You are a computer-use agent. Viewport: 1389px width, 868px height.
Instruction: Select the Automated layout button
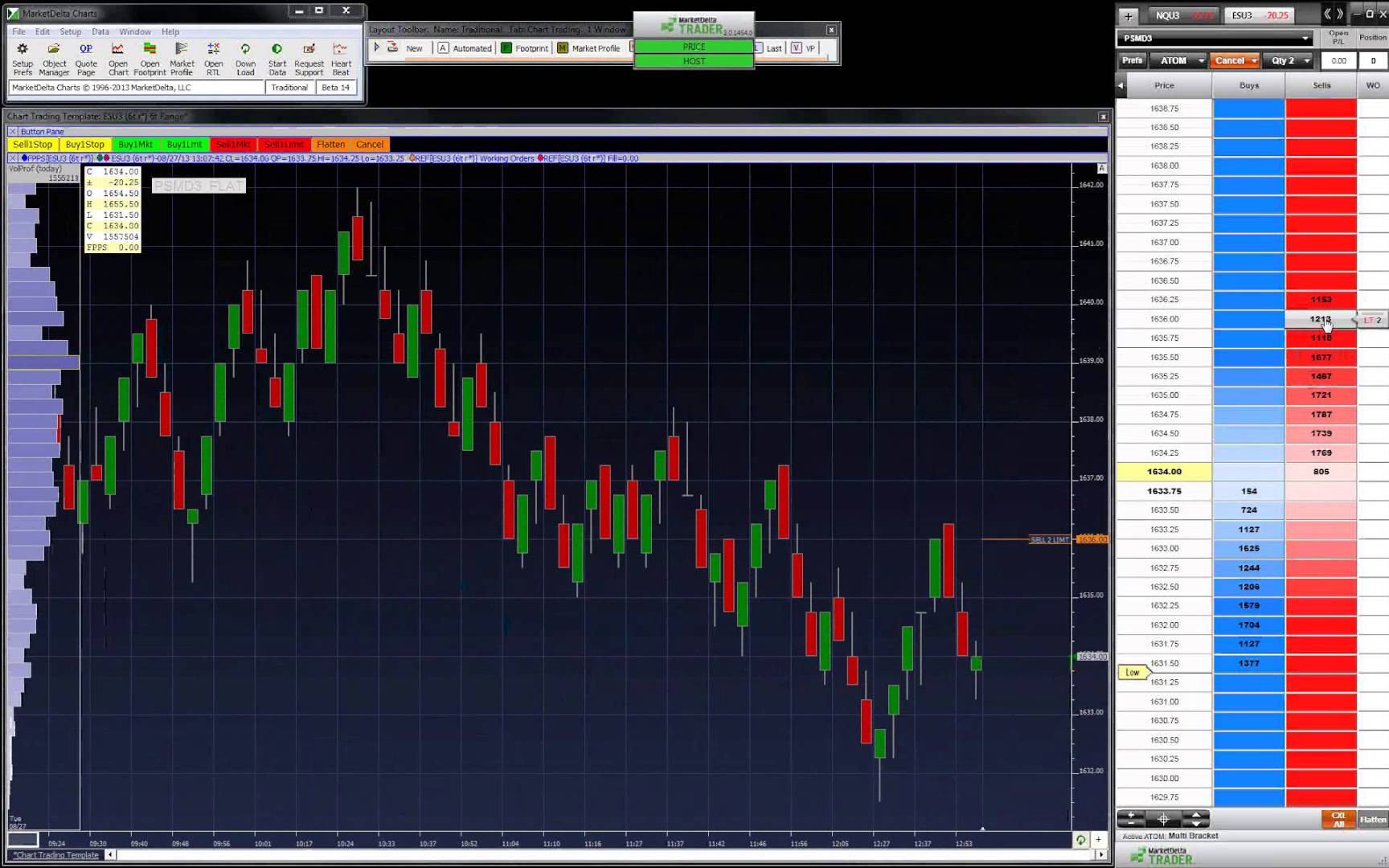(465, 48)
